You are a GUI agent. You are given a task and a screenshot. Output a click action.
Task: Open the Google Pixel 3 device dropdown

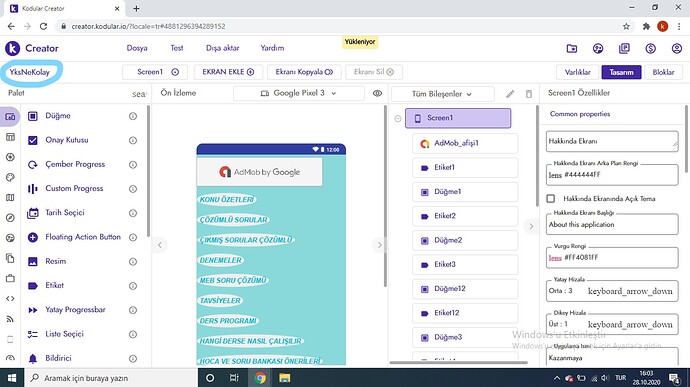pyautogui.click(x=299, y=93)
